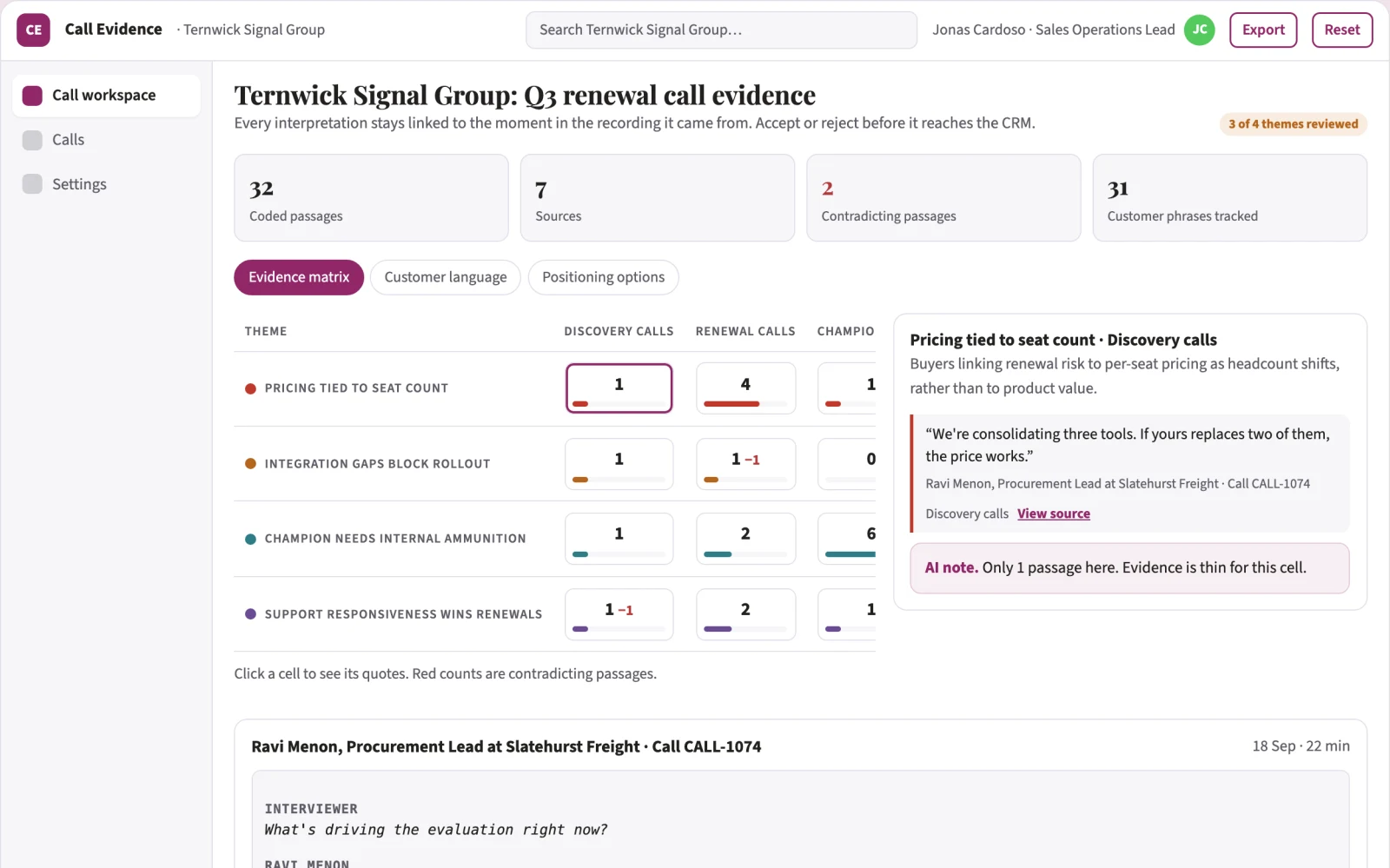The width and height of the screenshot is (1390, 868).
Task: Open Calls in the sidebar
Action: [106, 140]
